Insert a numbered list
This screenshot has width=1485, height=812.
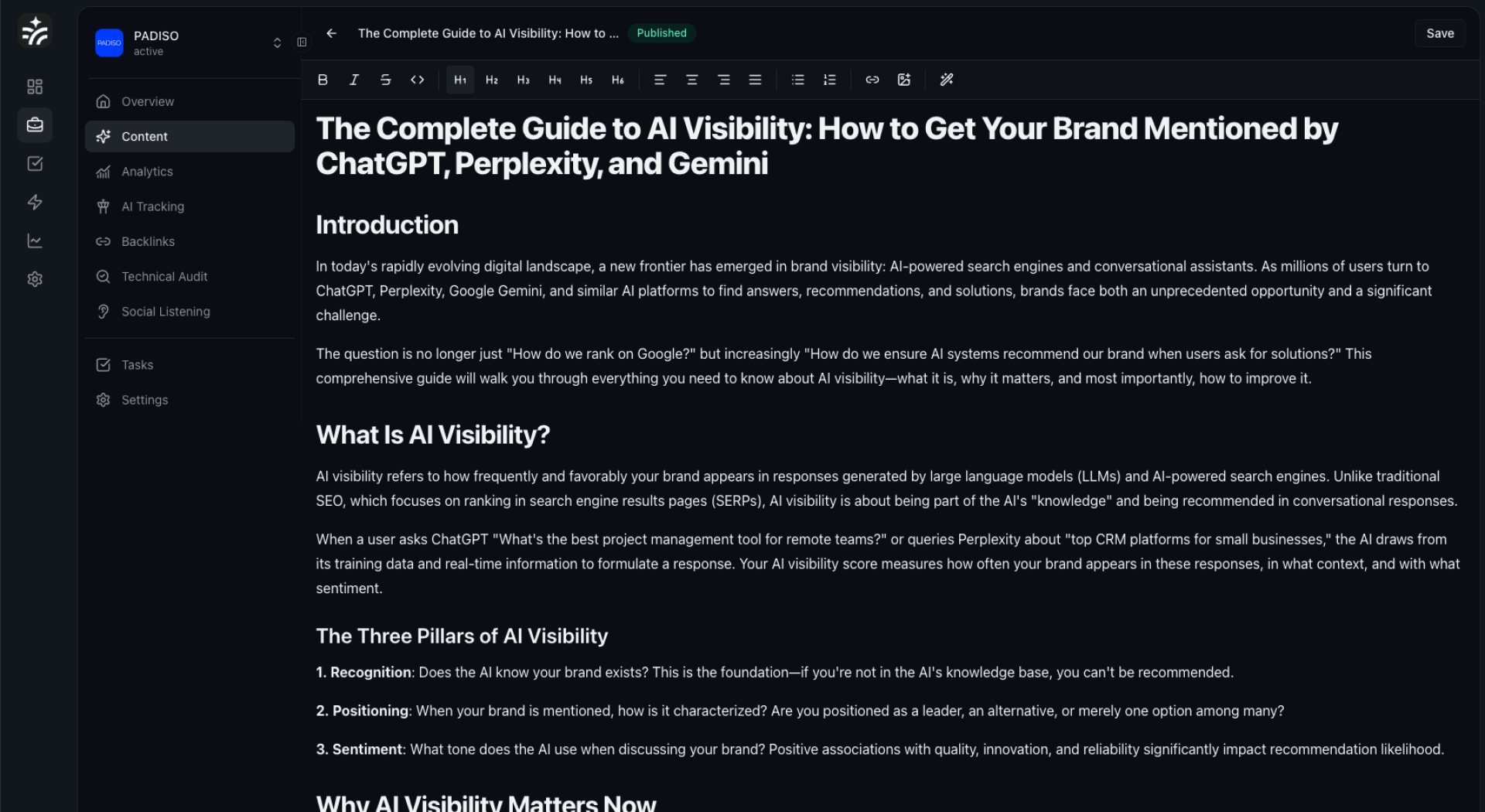pyautogui.click(x=829, y=80)
